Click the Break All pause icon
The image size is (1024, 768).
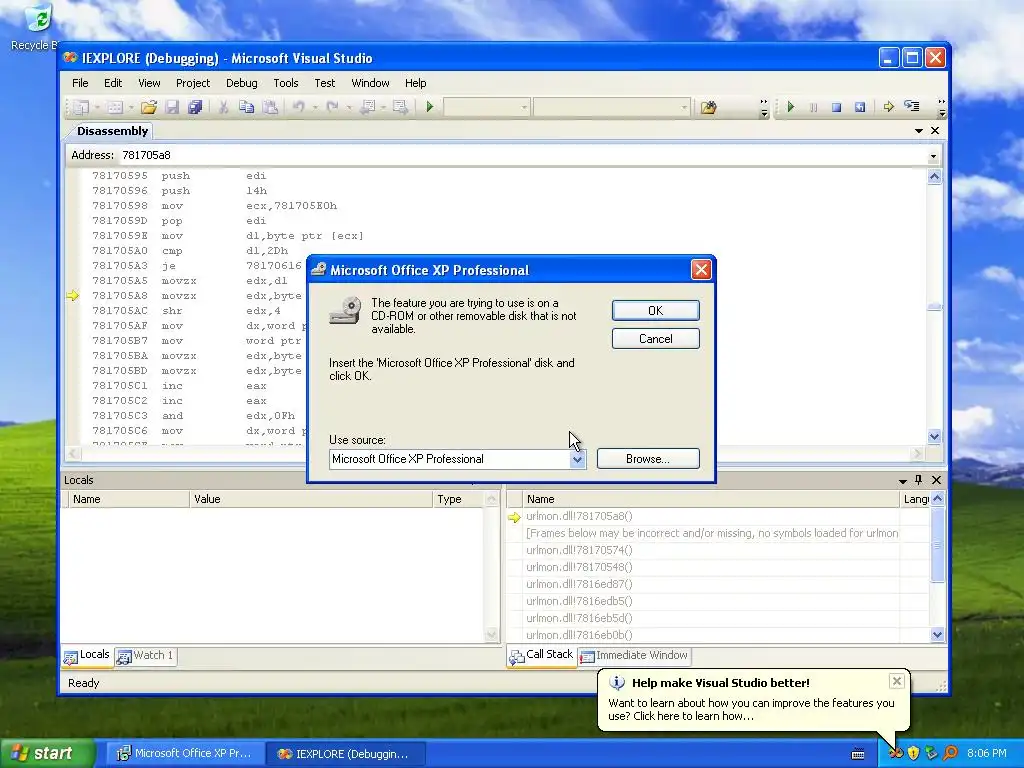[814, 106]
